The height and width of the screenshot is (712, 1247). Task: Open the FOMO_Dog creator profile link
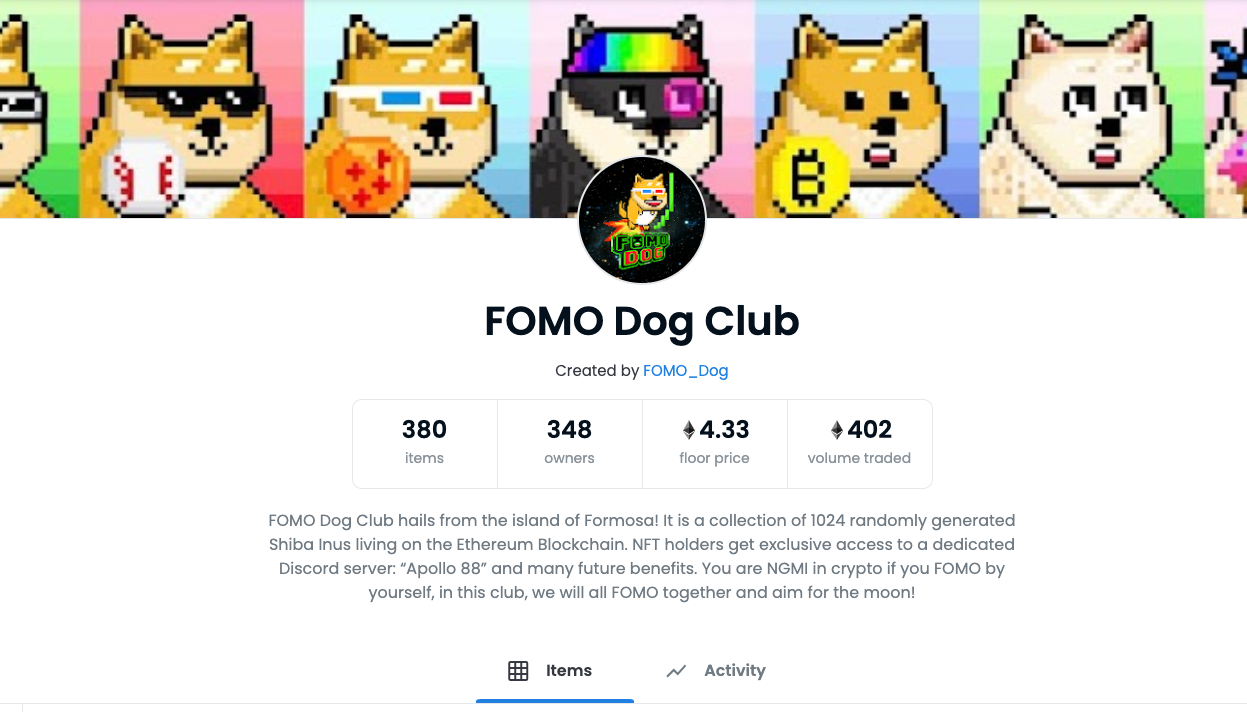pos(685,371)
